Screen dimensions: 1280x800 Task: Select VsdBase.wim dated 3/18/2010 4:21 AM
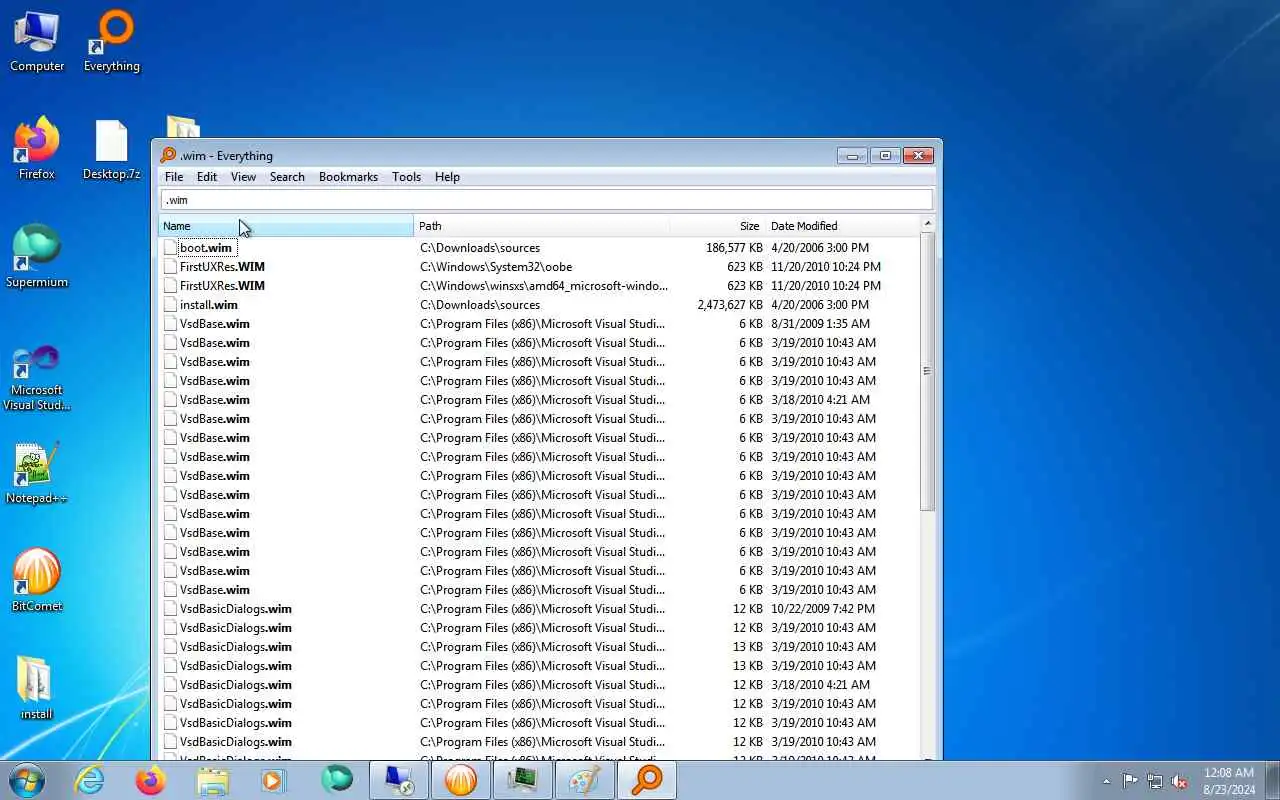coord(215,400)
